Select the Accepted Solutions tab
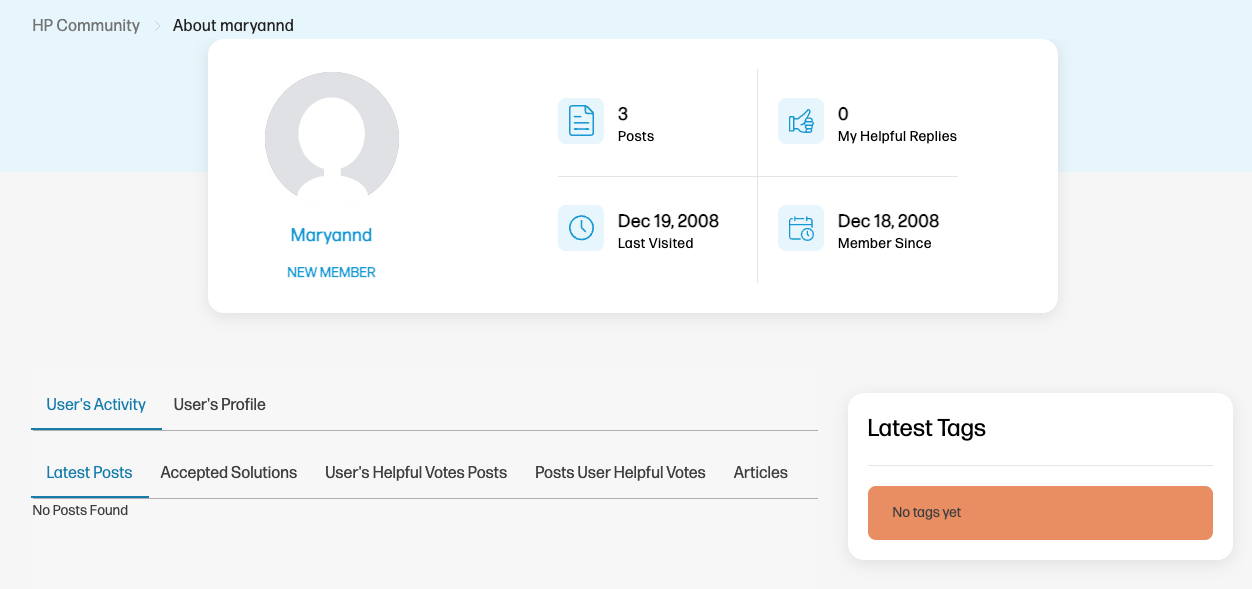Screen dimensions: 1252x589 pyautogui.click(x=229, y=472)
